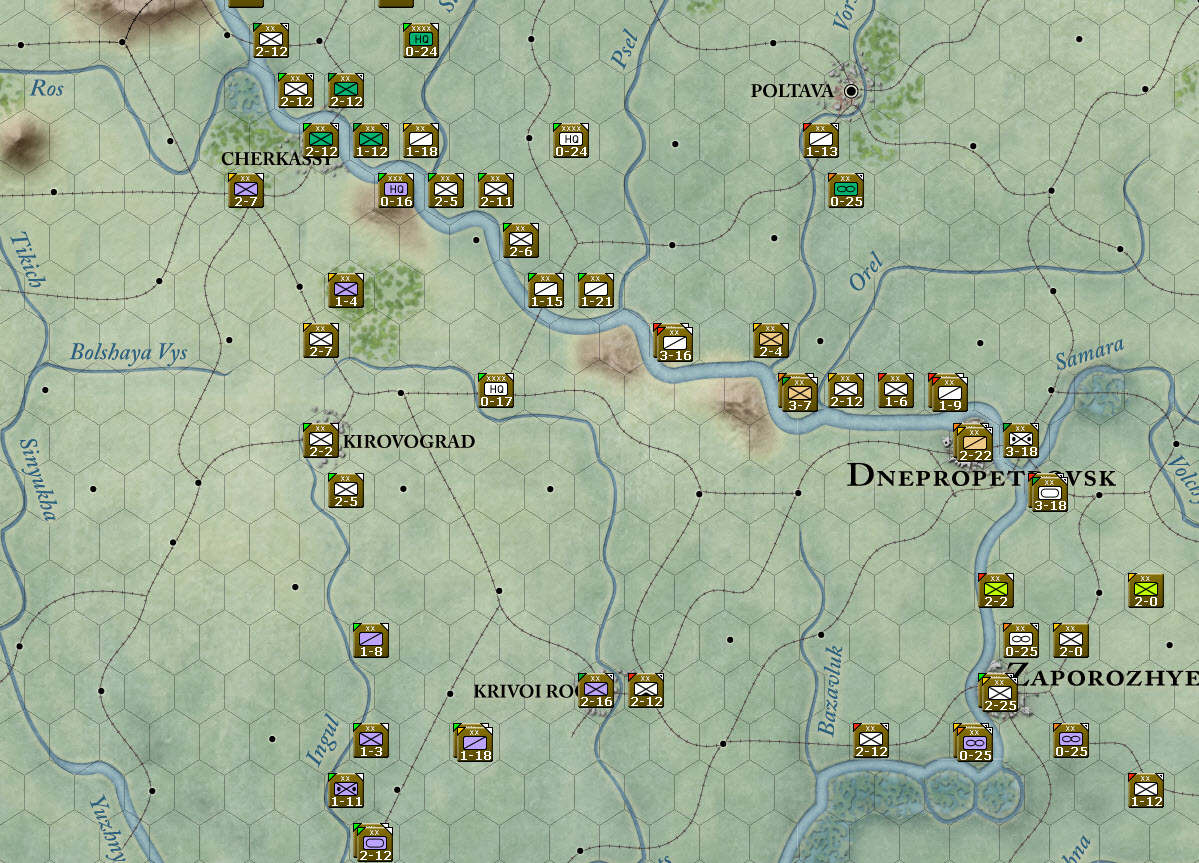This screenshot has height=863, width=1199.
Task: Select the HQ 0-17 army counter
Action: coord(496,391)
